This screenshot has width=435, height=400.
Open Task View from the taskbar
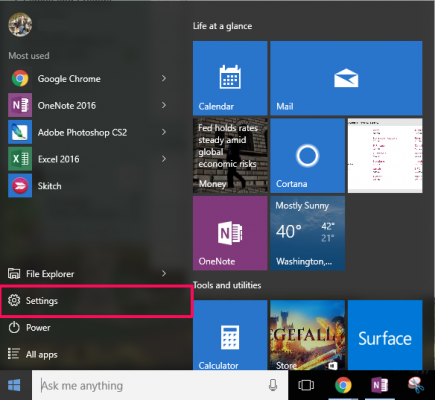306,385
